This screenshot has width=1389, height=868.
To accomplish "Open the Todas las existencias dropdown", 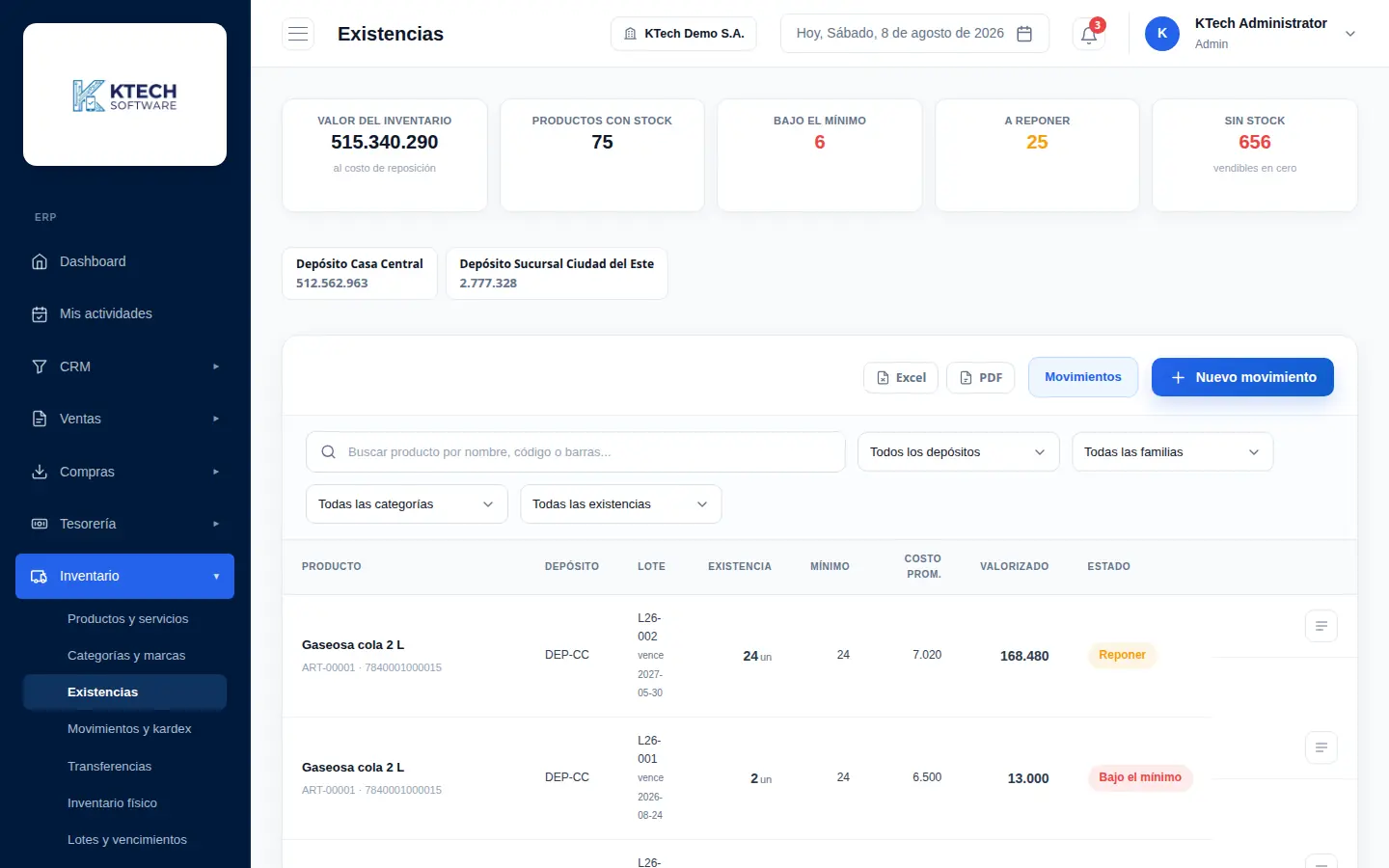I will click(620, 503).
